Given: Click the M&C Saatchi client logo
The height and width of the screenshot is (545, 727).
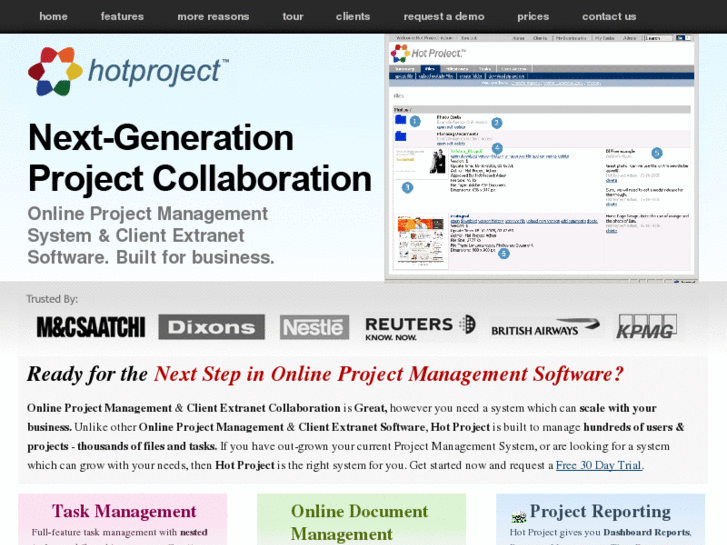Looking at the screenshot, I should click(x=91, y=327).
